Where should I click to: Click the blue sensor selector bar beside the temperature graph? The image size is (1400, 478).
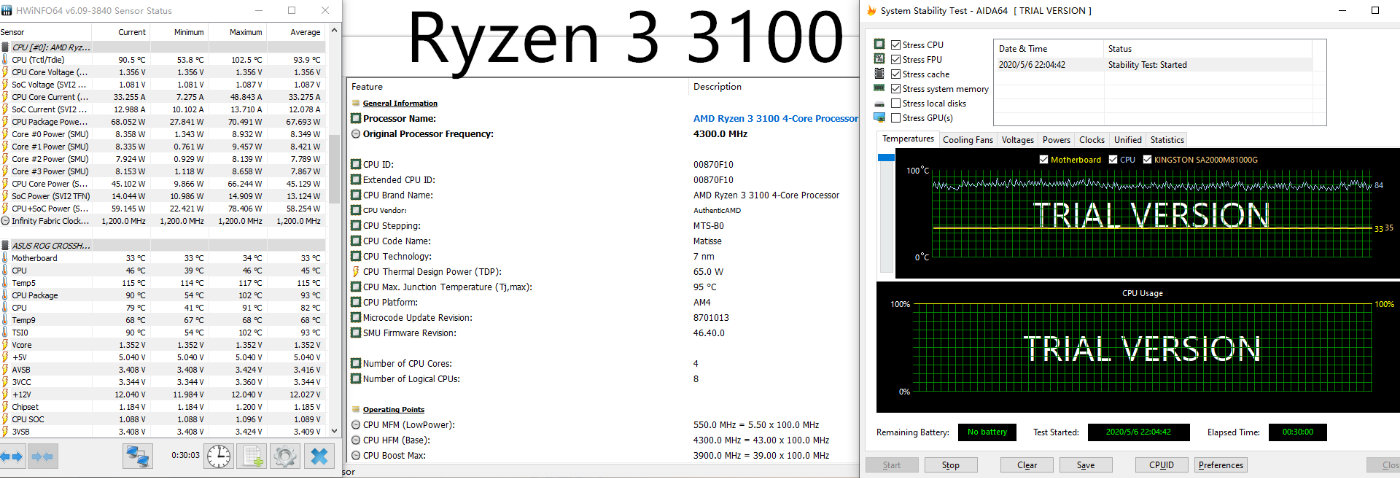[x=884, y=157]
